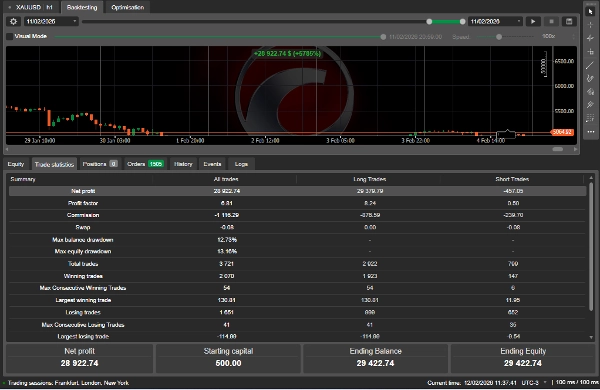Click the Ending Equity panel value
Screen dimensions: 600x390
tap(523, 363)
